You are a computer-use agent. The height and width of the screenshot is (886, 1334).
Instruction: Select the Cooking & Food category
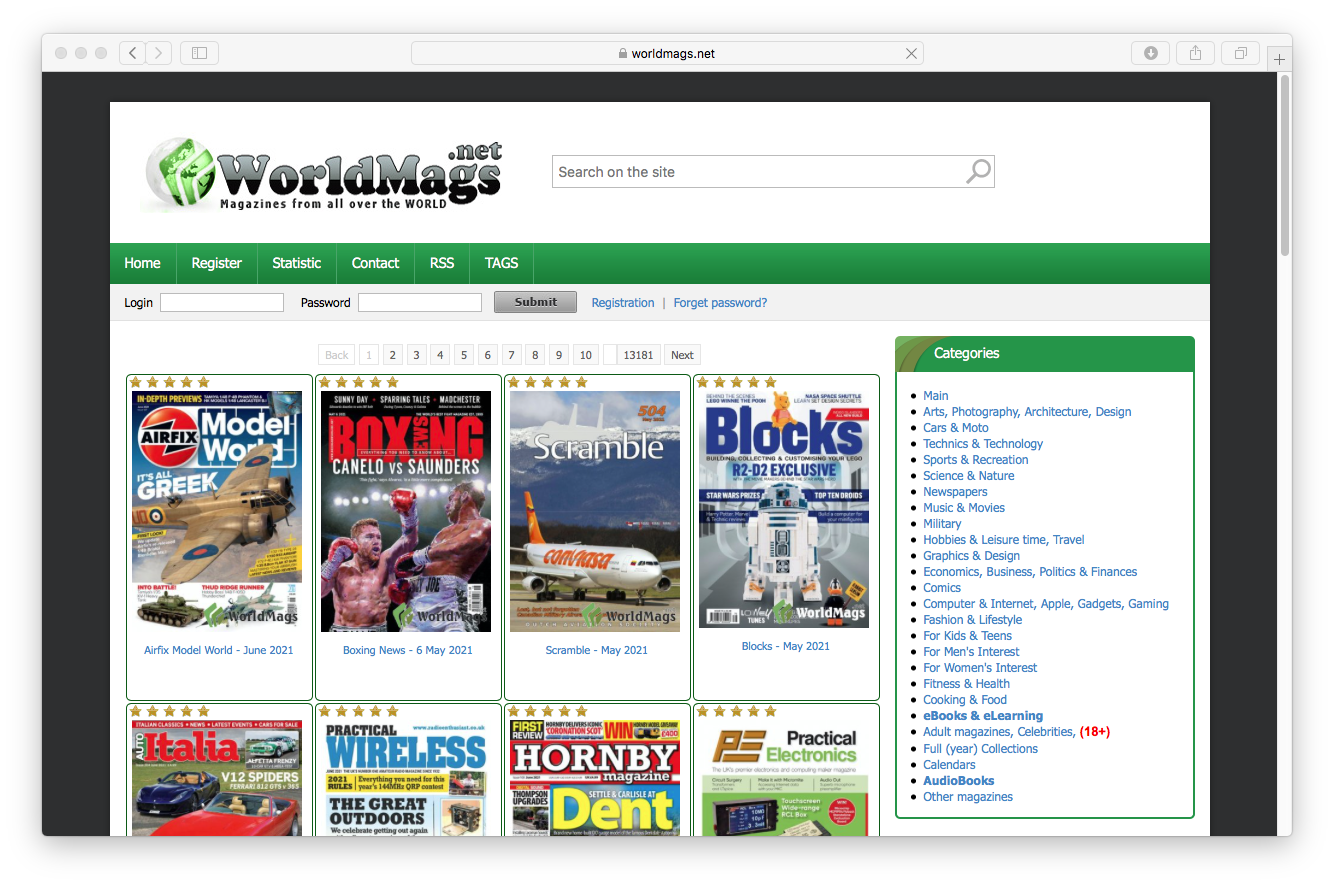[965, 700]
